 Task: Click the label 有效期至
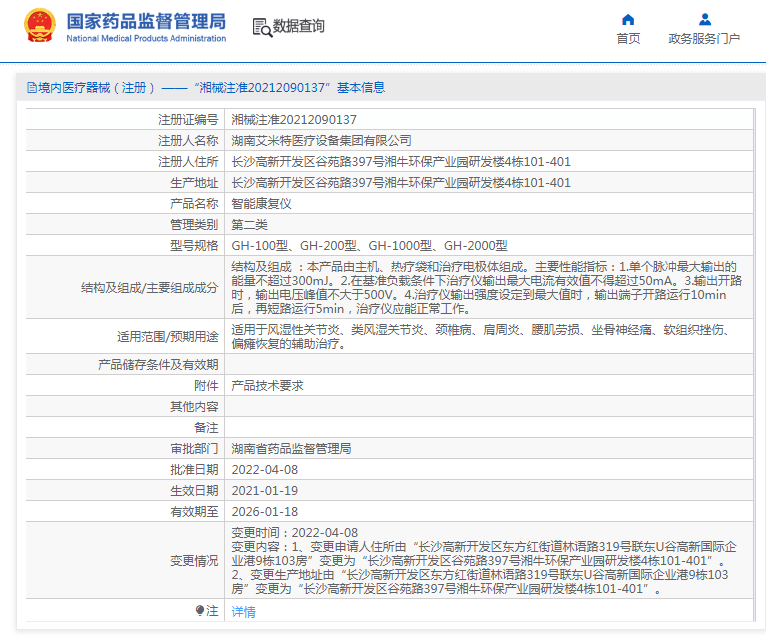[x=194, y=512]
